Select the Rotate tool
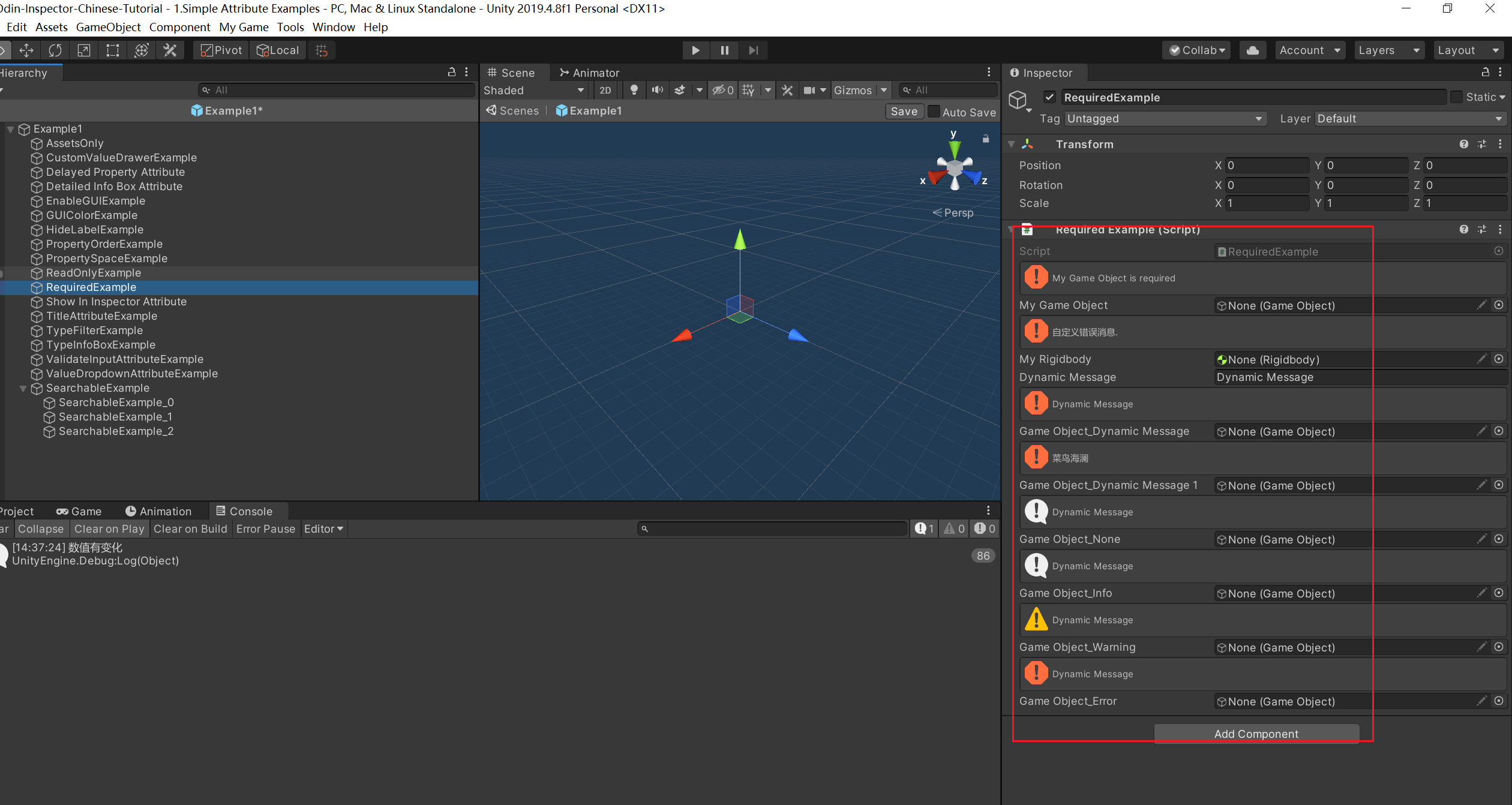Screen dimensions: 1512x805 coord(55,50)
